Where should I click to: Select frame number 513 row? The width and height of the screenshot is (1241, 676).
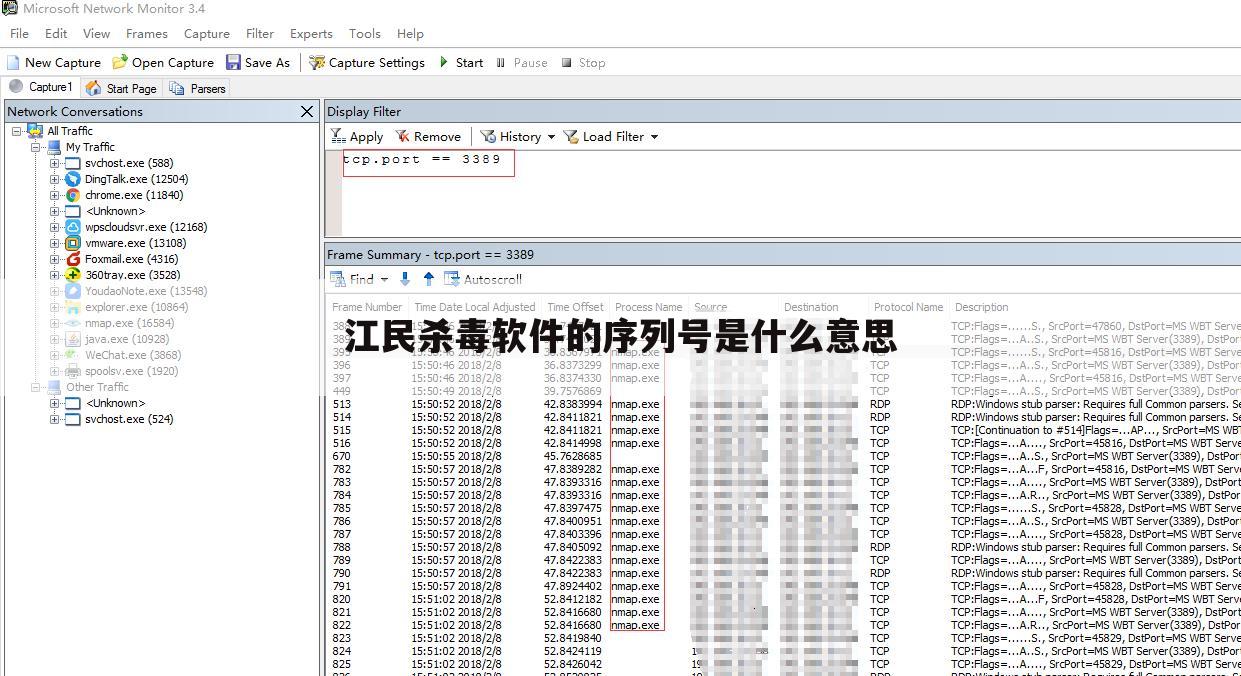point(784,404)
